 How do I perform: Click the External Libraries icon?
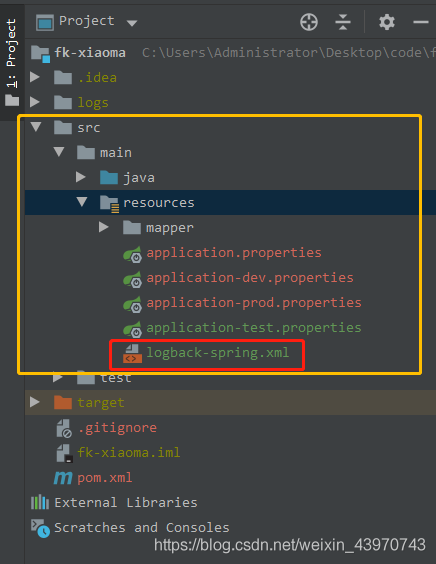(x=40, y=502)
